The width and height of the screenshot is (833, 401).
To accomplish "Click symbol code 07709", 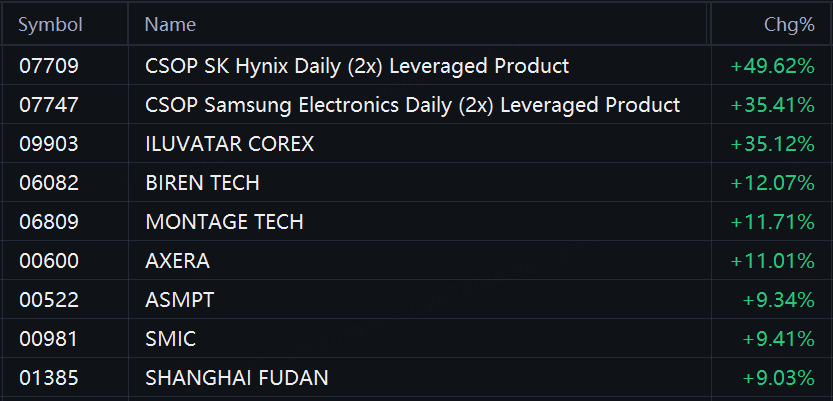I will (49, 66).
